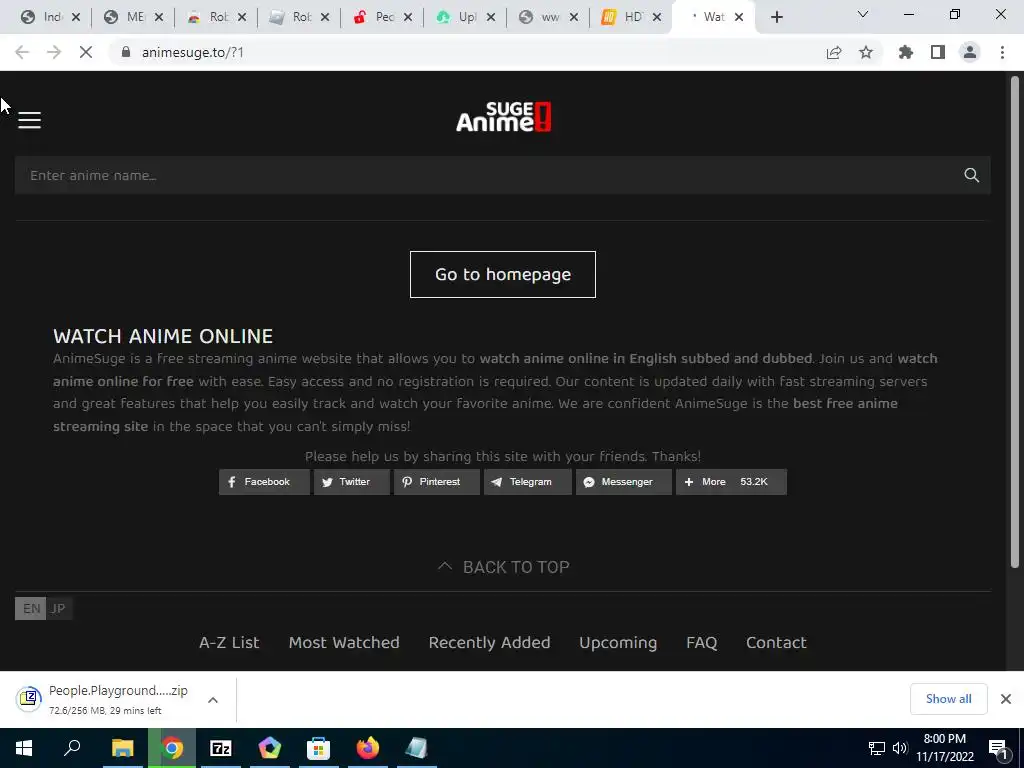The image size is (1024, 768).
Task: Click the Go to homepage button
Action: click(x=503, y=274)
